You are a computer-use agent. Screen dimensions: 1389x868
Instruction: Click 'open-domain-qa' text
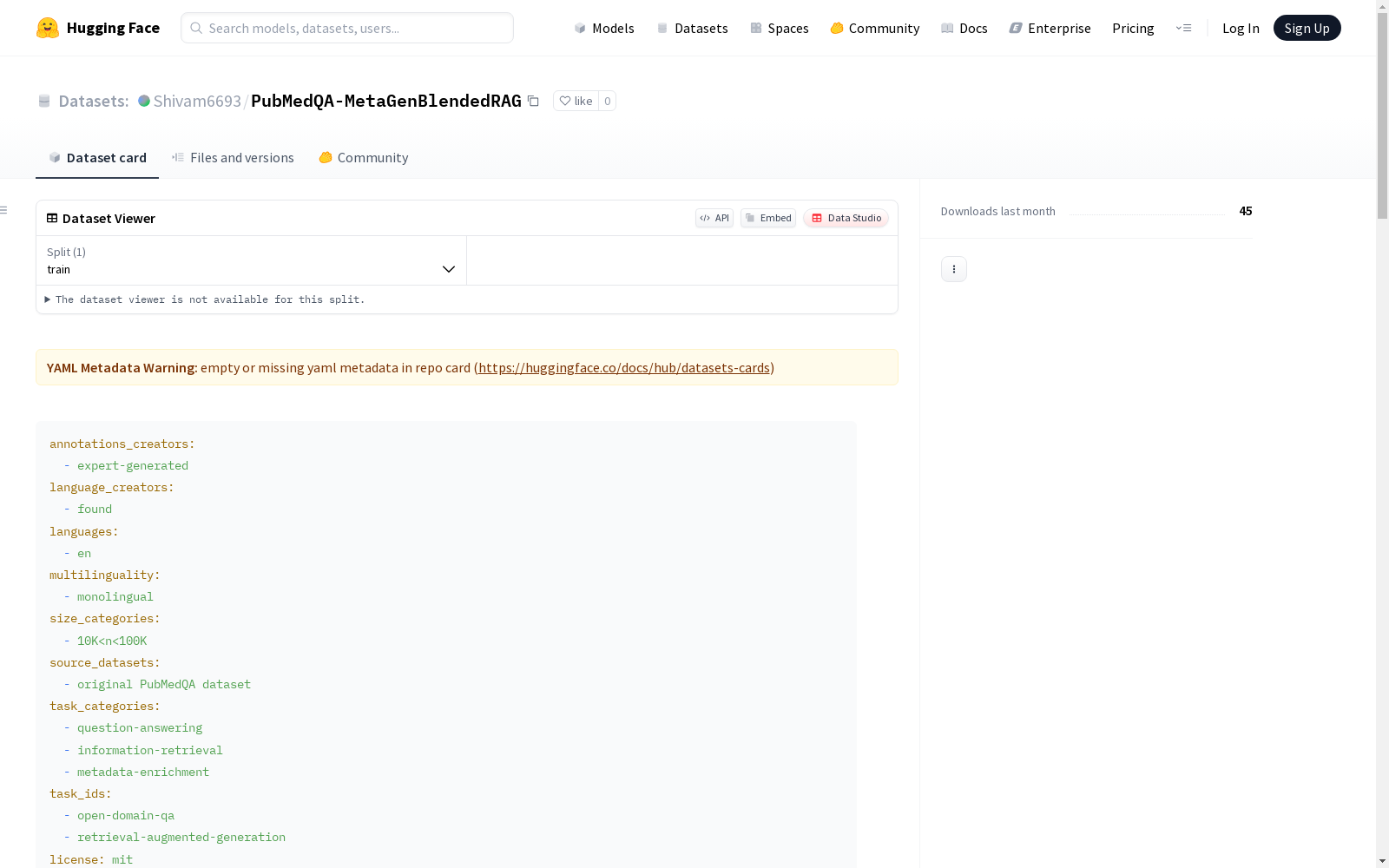126,815
